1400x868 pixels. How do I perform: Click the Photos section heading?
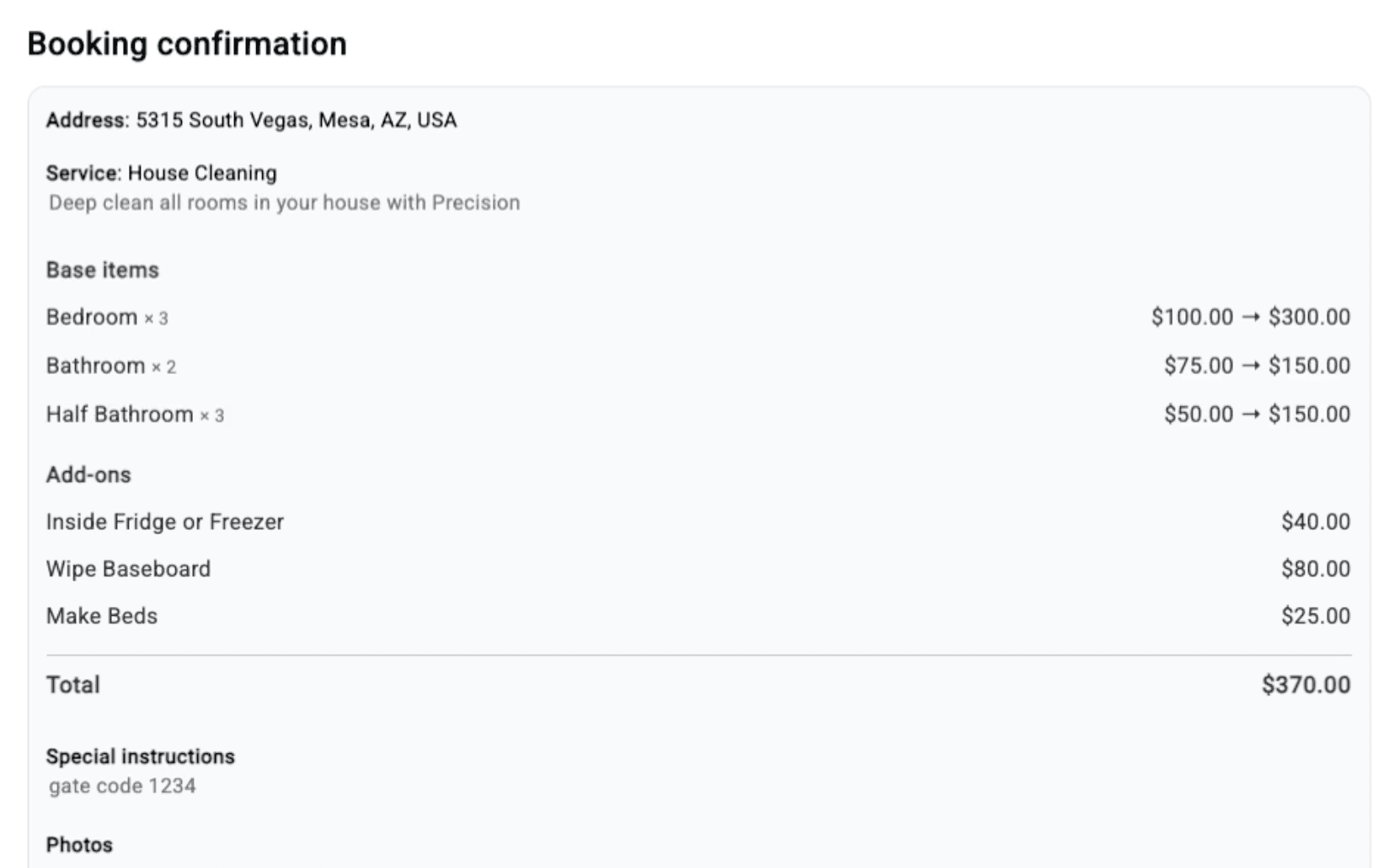(x=79, y=844)
